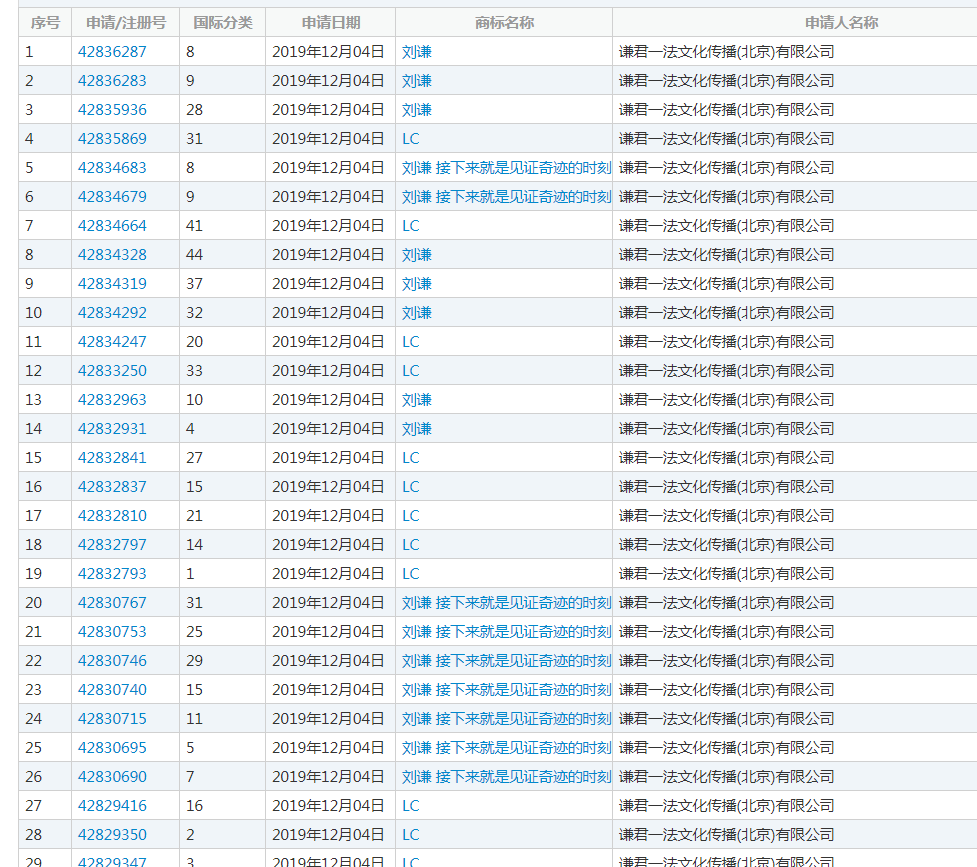
Task: Click trademark LC in row 16
Action: [x=411, y=487]
